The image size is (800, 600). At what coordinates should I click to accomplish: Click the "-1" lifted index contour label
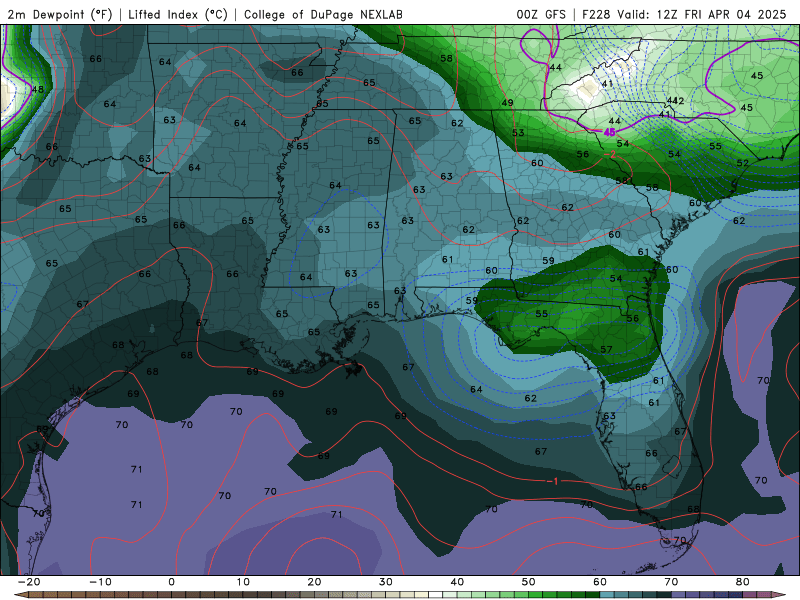(x=552, y=482)
